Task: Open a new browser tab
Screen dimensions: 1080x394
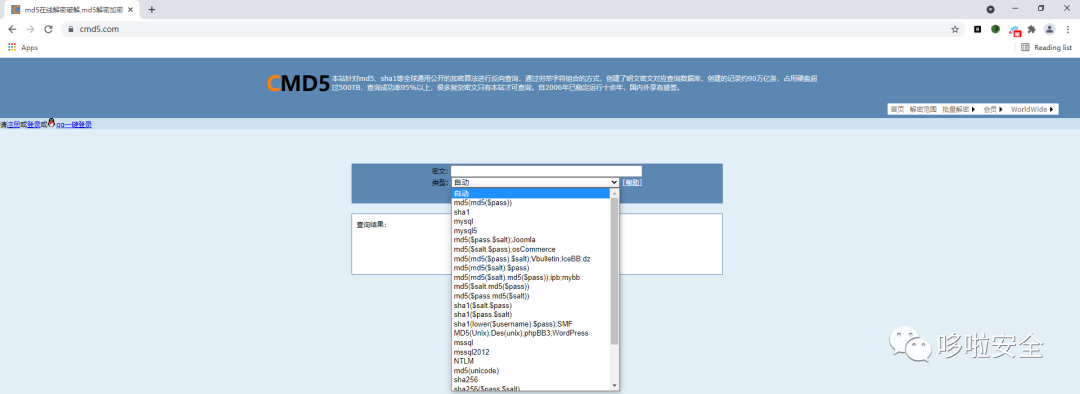Action: point(152,10)
